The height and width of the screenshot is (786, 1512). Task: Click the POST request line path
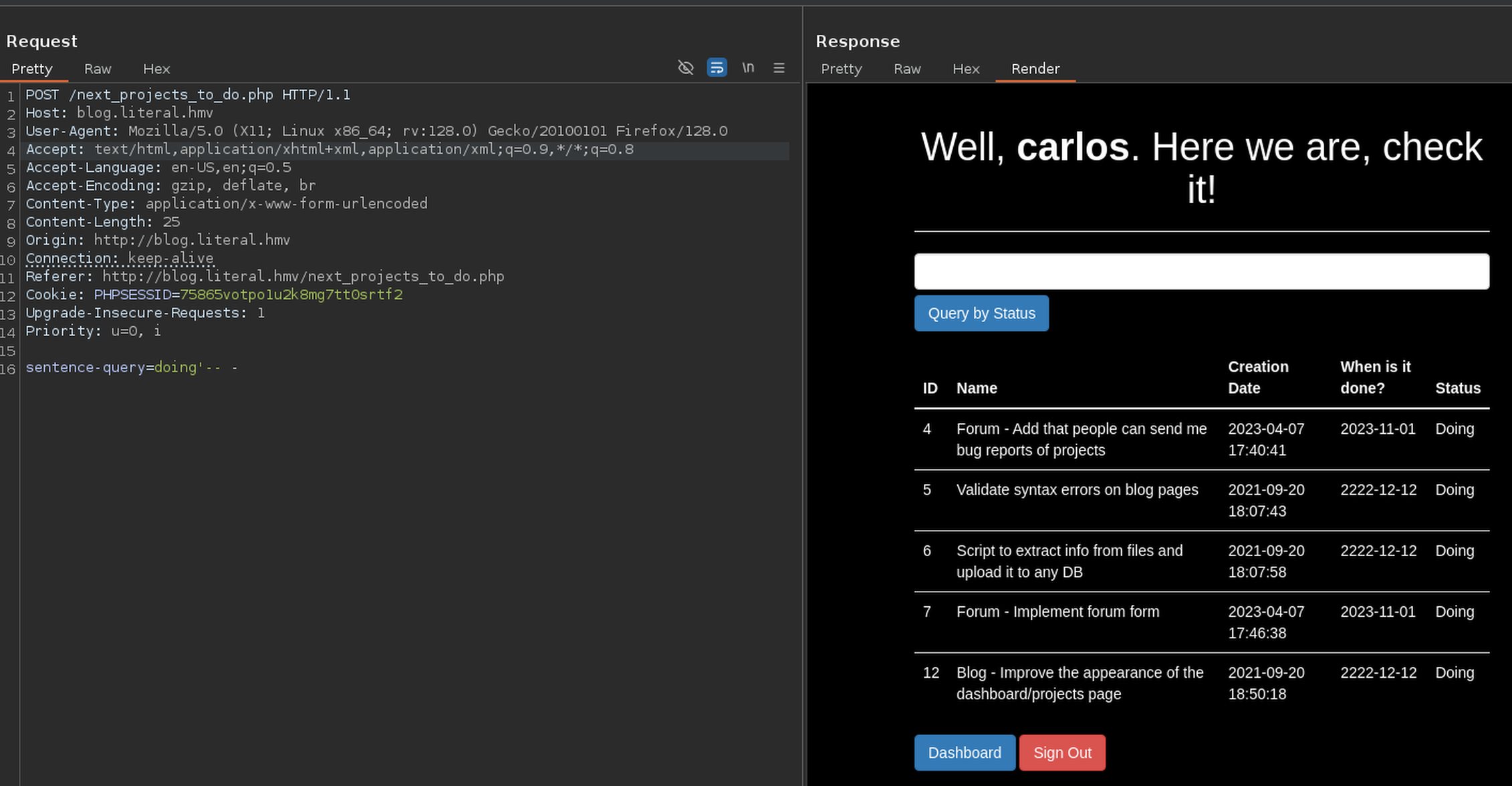point(171,95)
